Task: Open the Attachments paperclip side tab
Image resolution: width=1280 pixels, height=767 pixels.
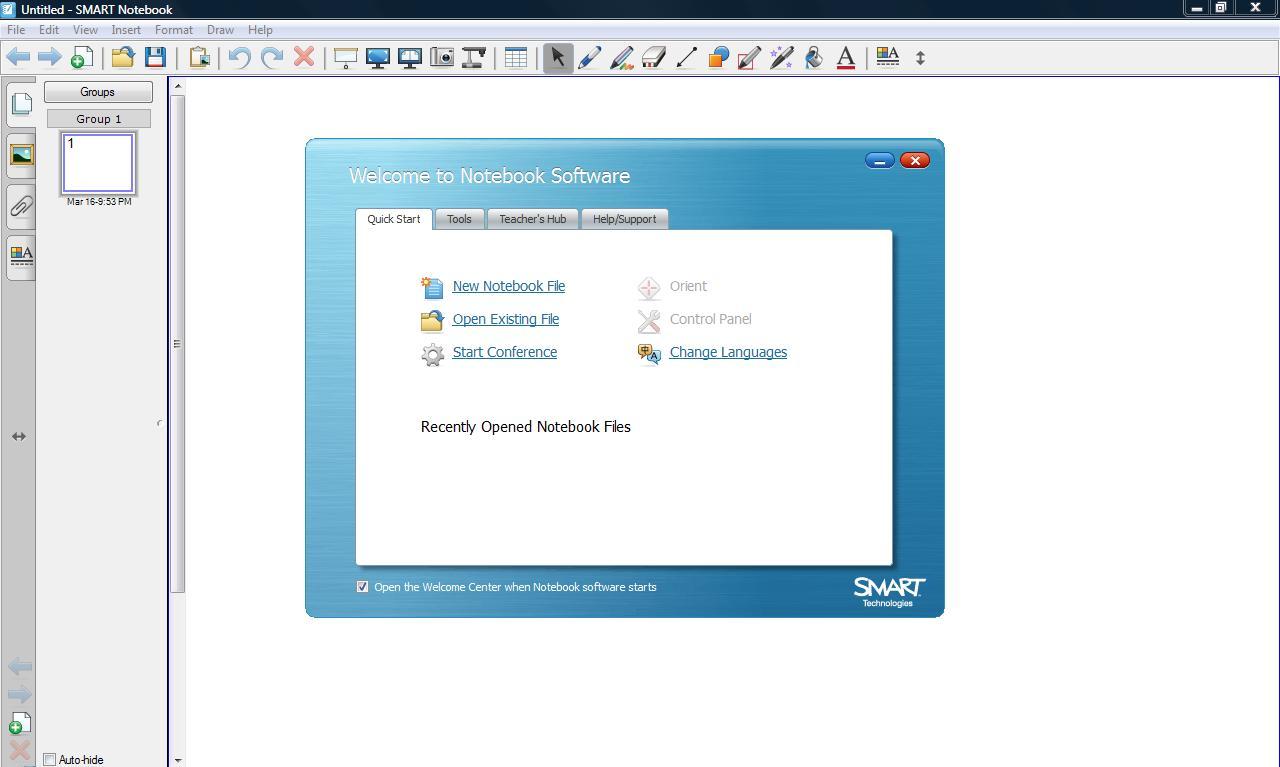Action: coord(21,206)
